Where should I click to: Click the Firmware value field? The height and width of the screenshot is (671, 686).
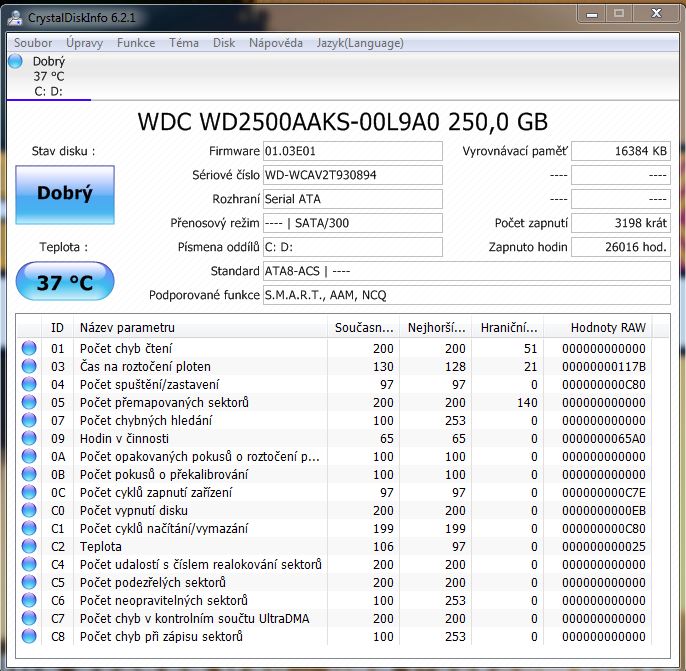[352, 151]
